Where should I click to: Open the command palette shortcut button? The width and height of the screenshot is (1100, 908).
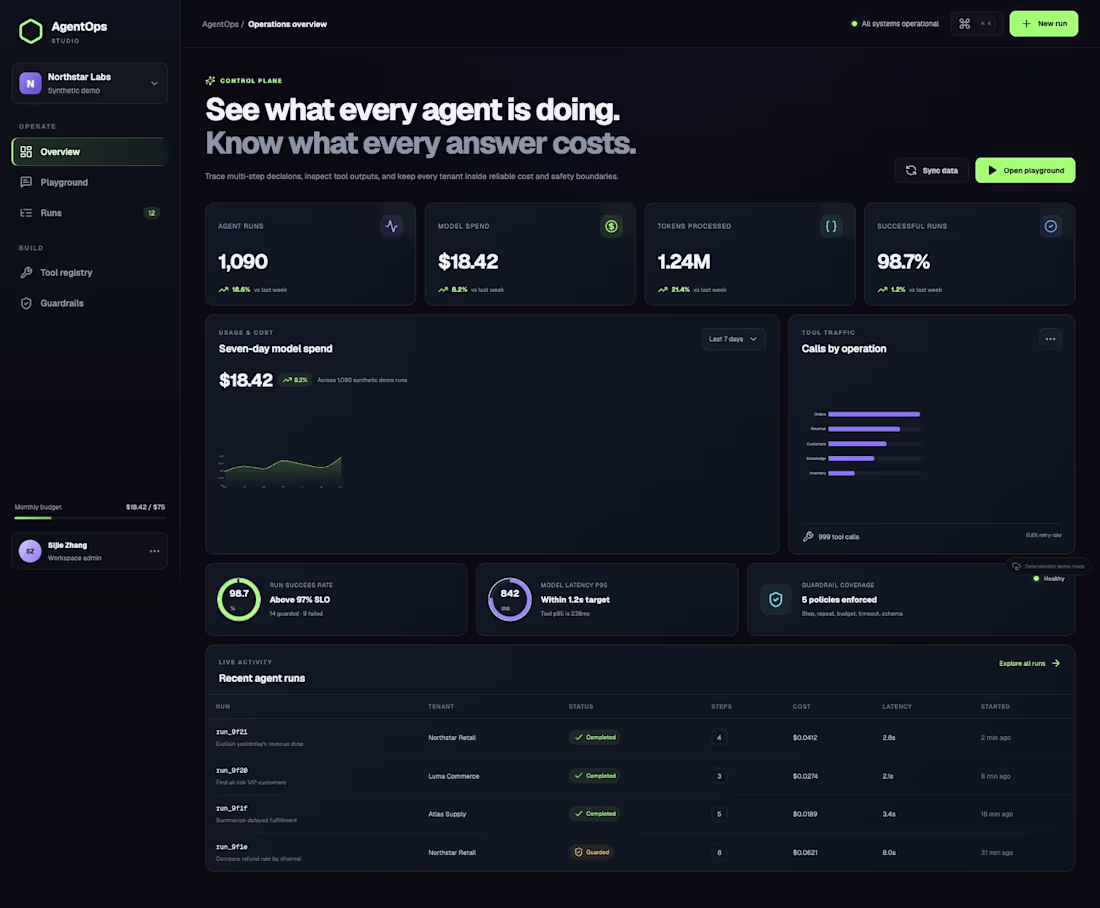click(976, 24)
